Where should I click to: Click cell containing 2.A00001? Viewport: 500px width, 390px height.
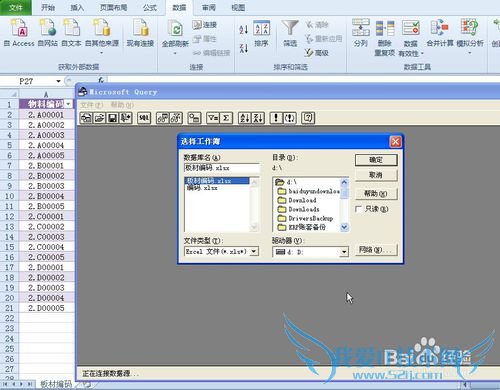pos(46,115)
